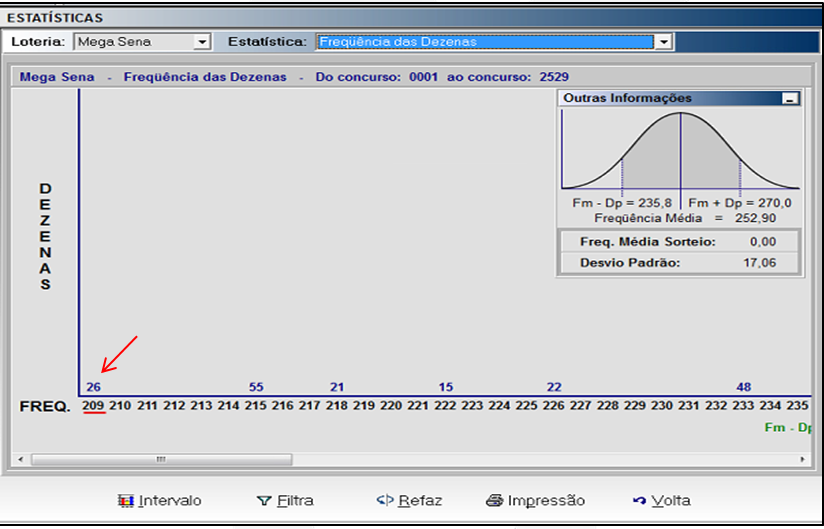
Task: Click frequency value 218 on axis
Action: pos(337,406)
